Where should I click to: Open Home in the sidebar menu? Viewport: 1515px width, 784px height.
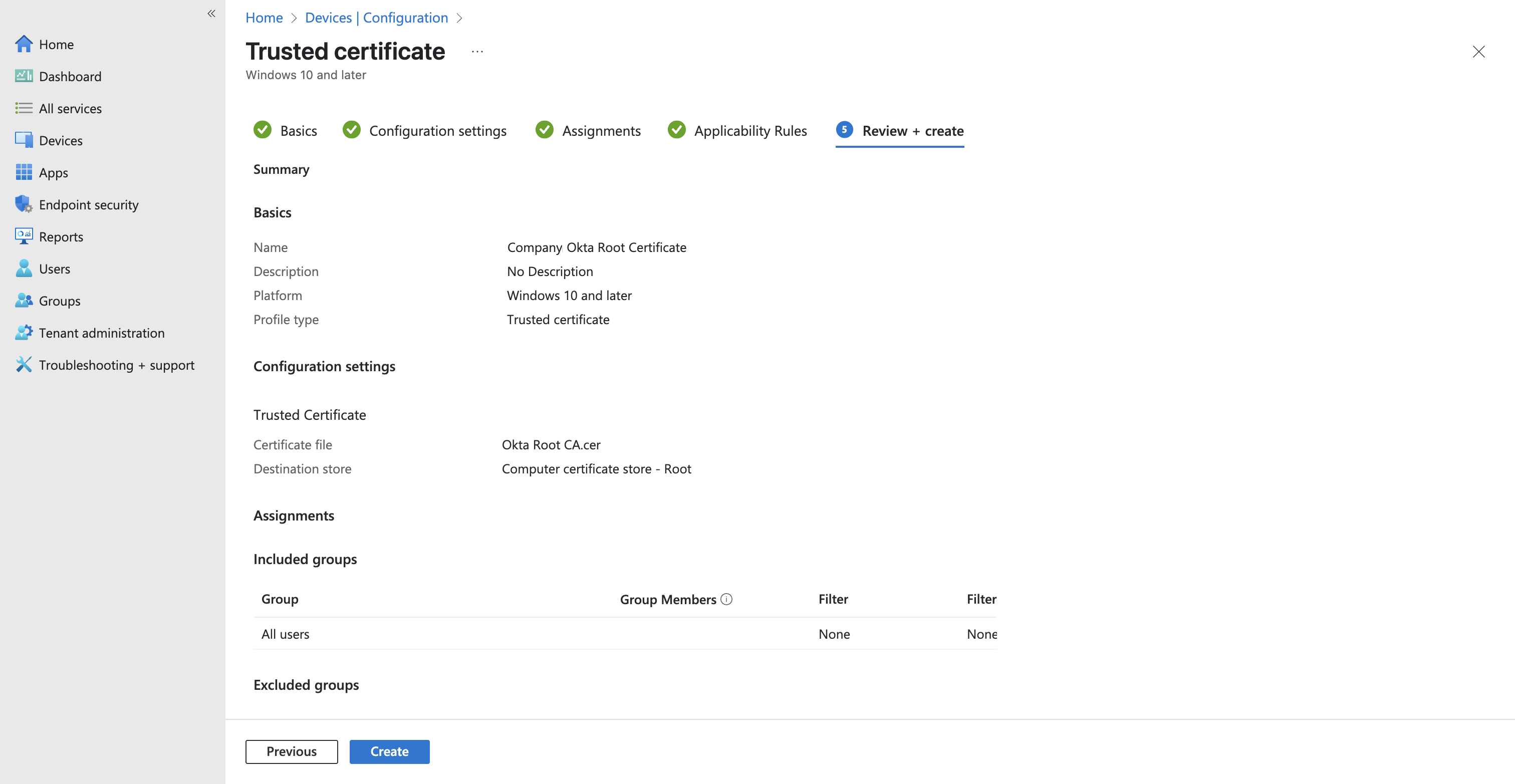click(56, 44)
